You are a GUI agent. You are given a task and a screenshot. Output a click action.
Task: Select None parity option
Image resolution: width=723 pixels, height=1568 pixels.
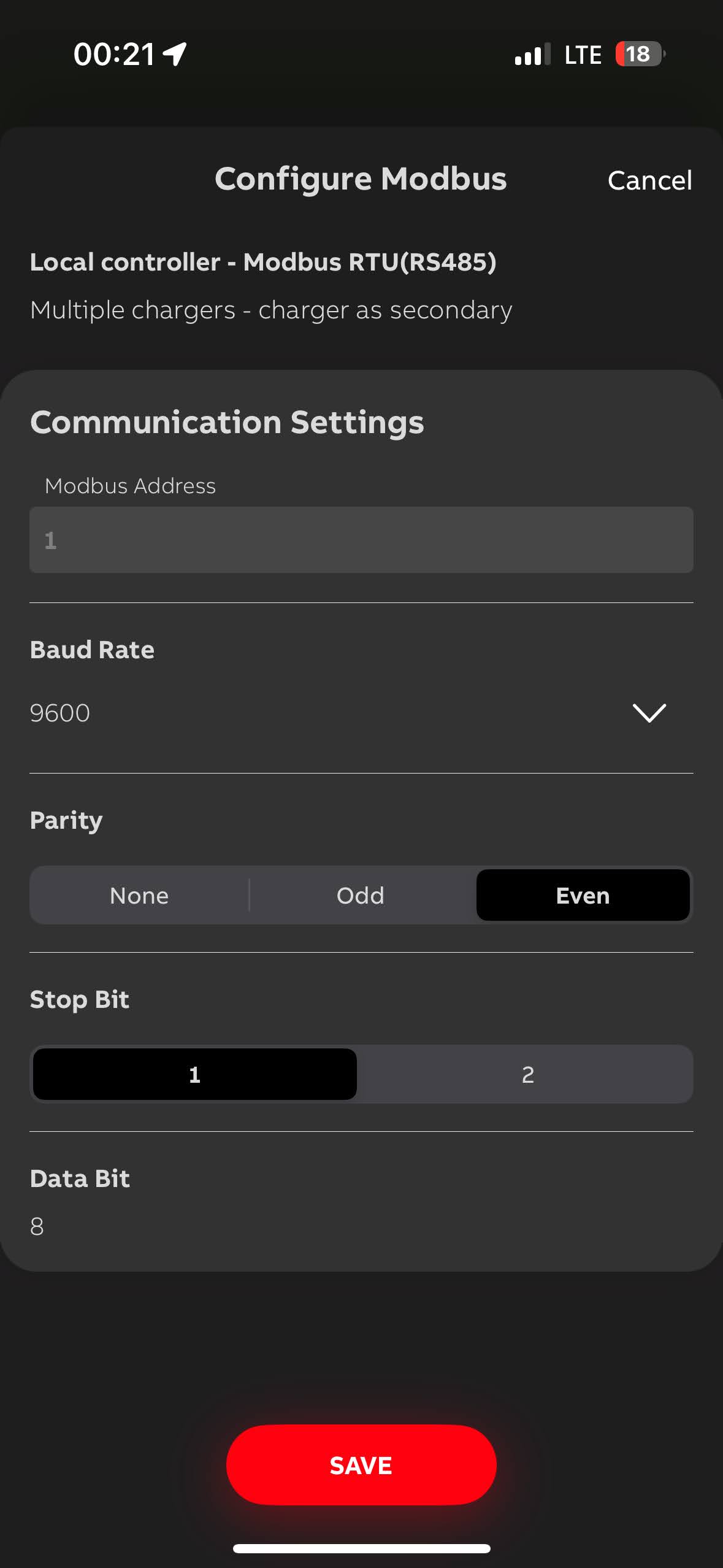point(139,895)
